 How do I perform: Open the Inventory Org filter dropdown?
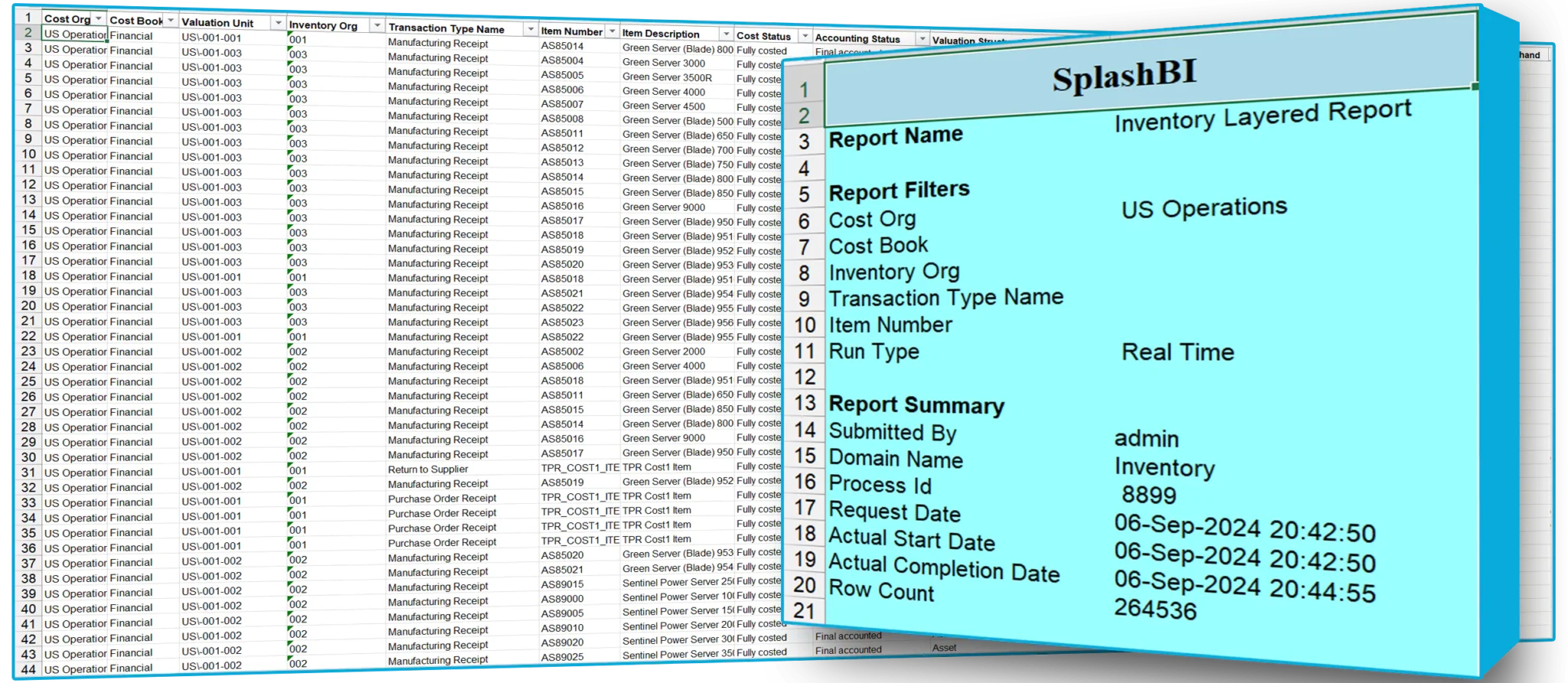tap(377, 26)
